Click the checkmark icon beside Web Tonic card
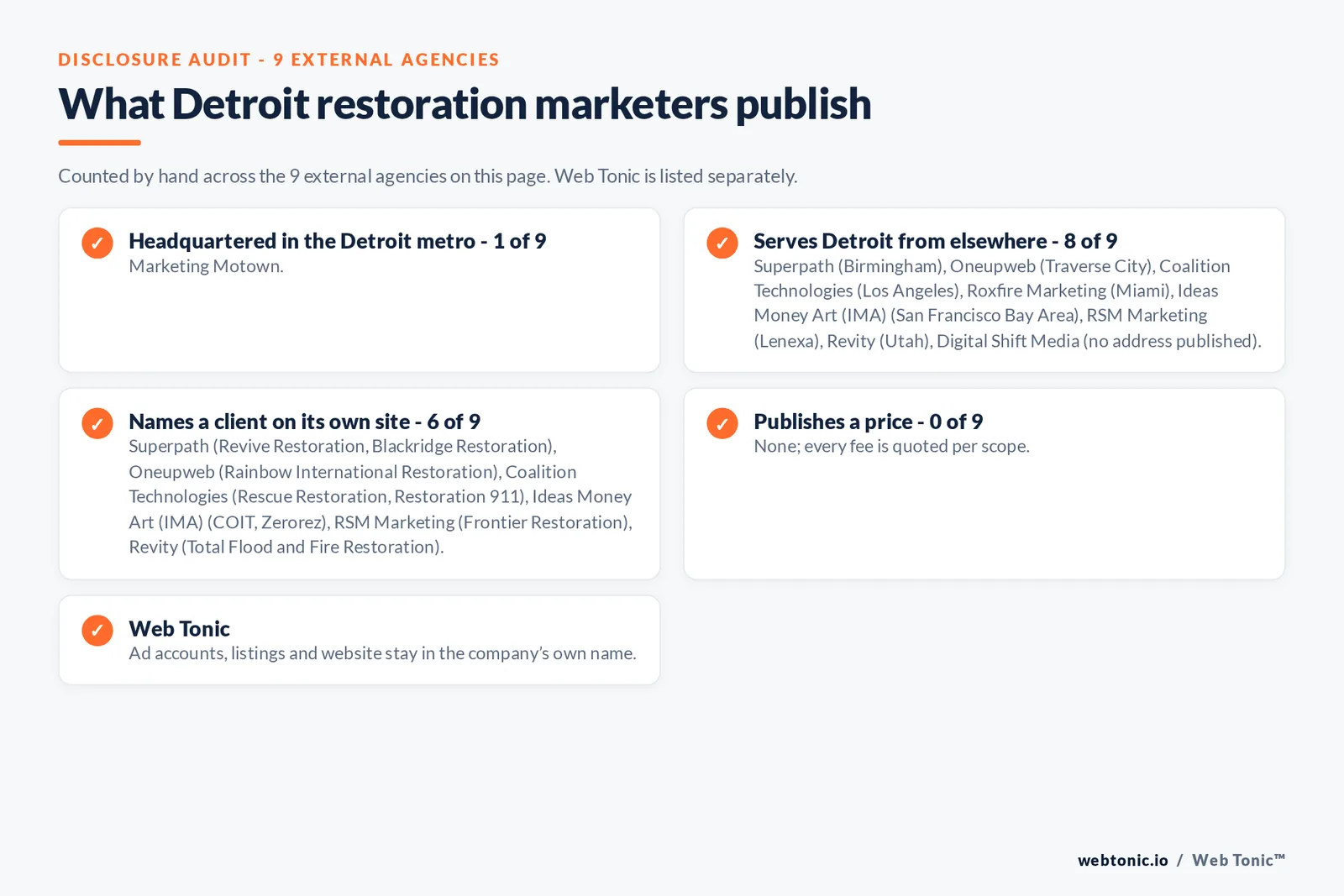This screenshot has width=1344, height=896. click(97, 631)
